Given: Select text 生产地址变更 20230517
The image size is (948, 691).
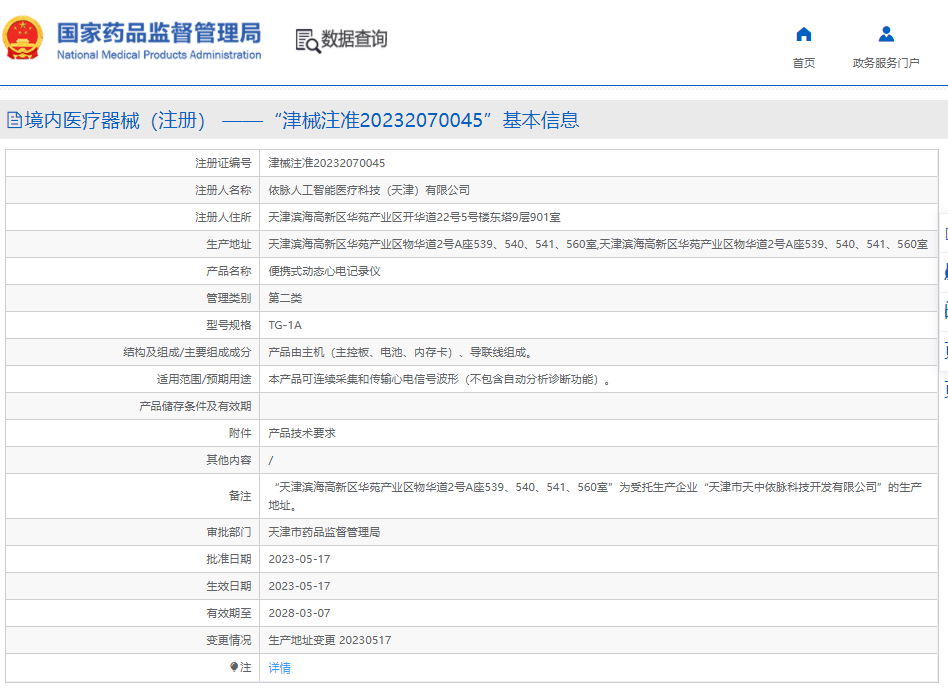Looking at the screenshot, I should pyautogui.click(x=330, y=640).
